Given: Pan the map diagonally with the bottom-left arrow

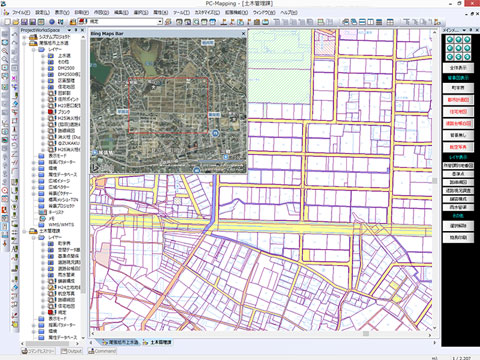Looking at the screenshot, I should pyautogui.click(x=450, y=57).
